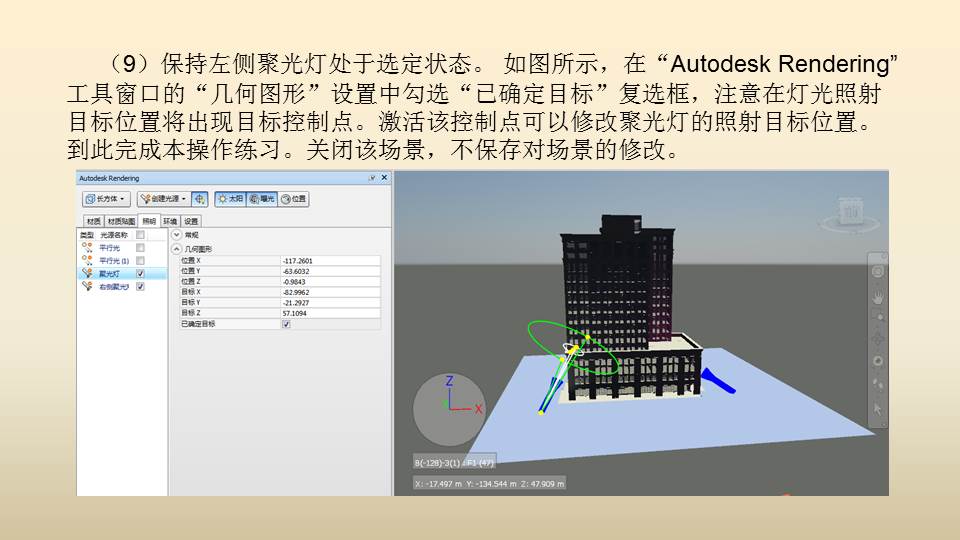This screenshot has height=540, width=960.
Task: Click the 类型 column header
Action: click(87, 235)
